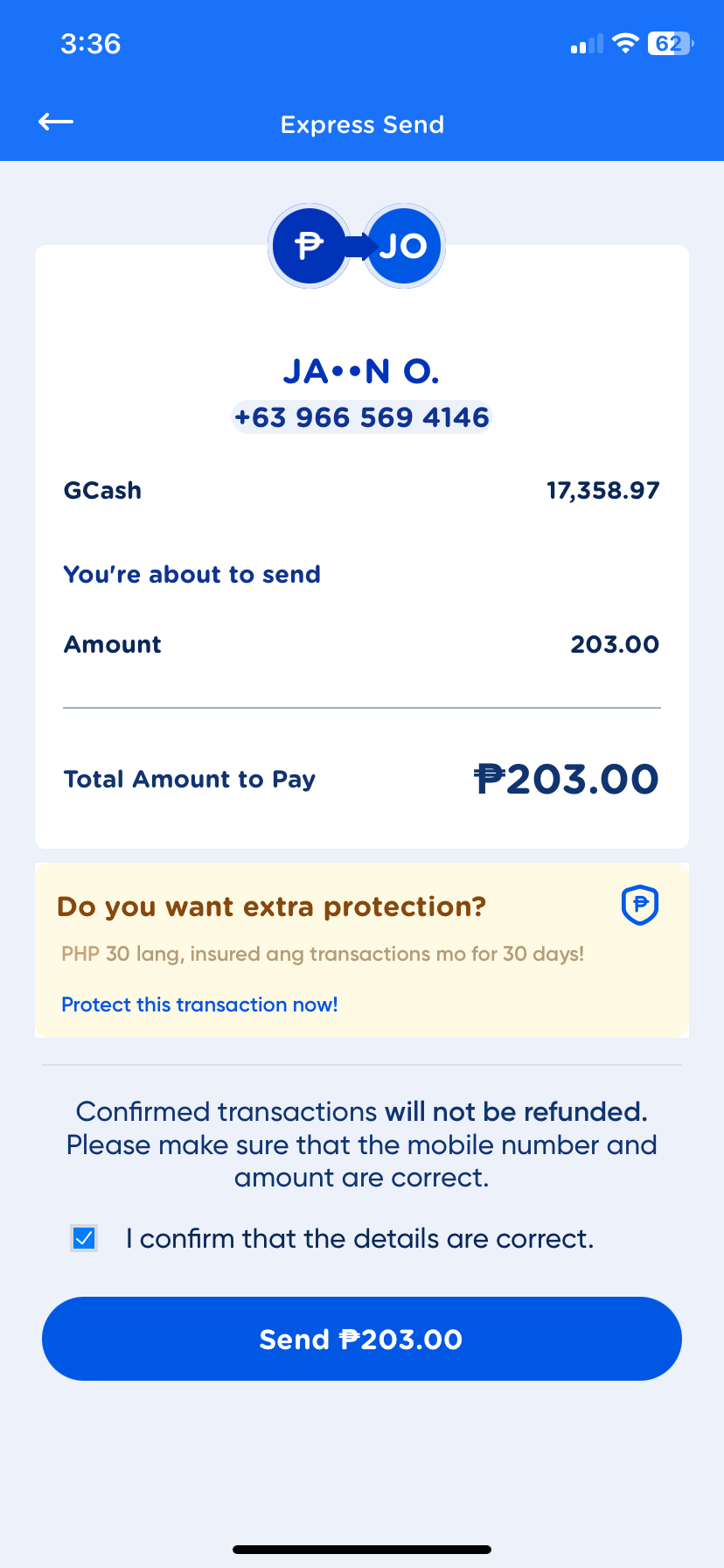Tap the back arrow icon
The height and width of the screenshot is (1568, 724).
[56, 122]
